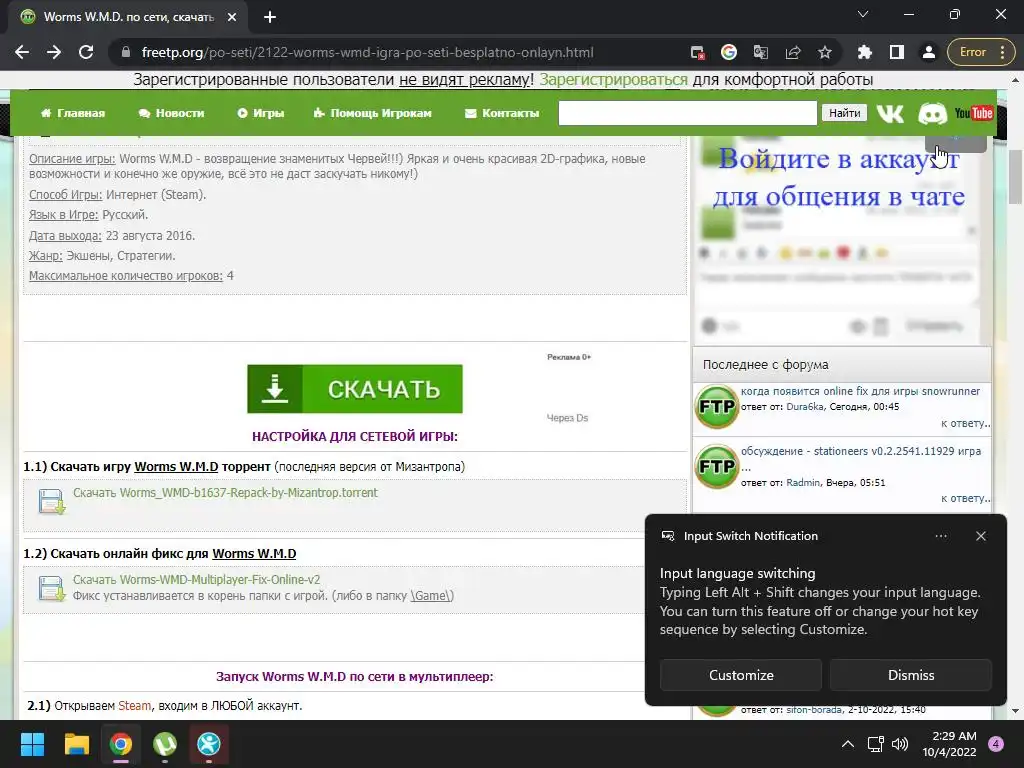The height and width of the screenshot is (768, 1024).
Task: Open the Контакты menu item
Action: point(502,113)
